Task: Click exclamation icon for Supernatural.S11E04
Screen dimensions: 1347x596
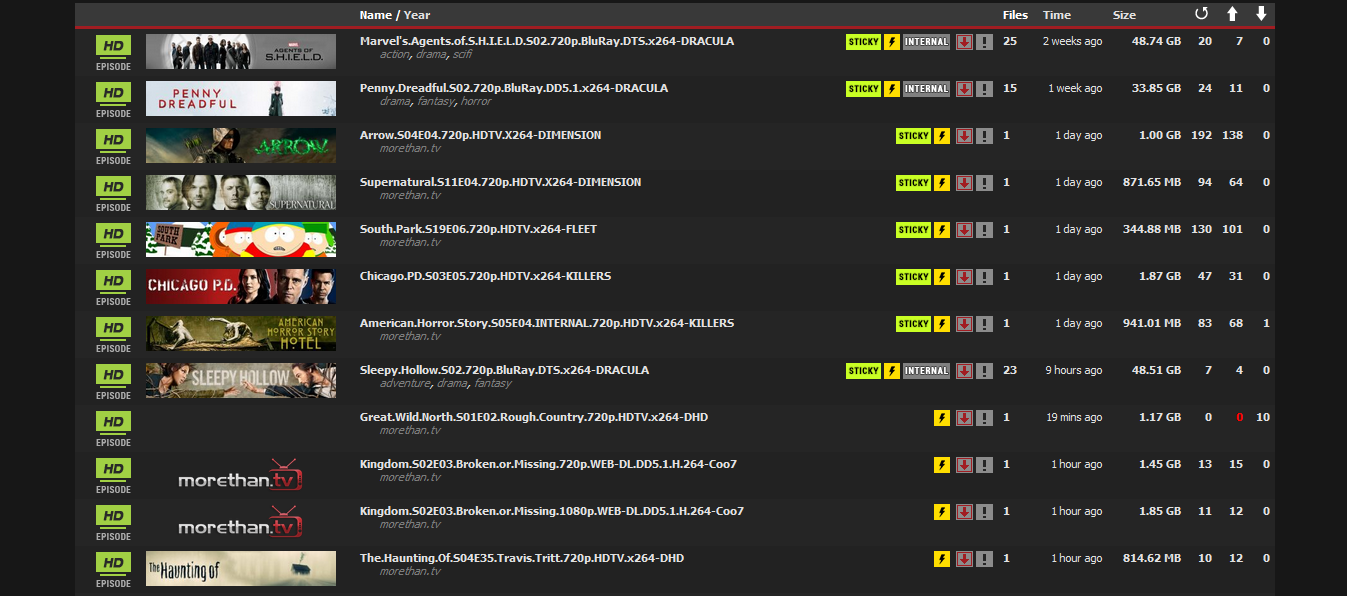Action: 985,183
